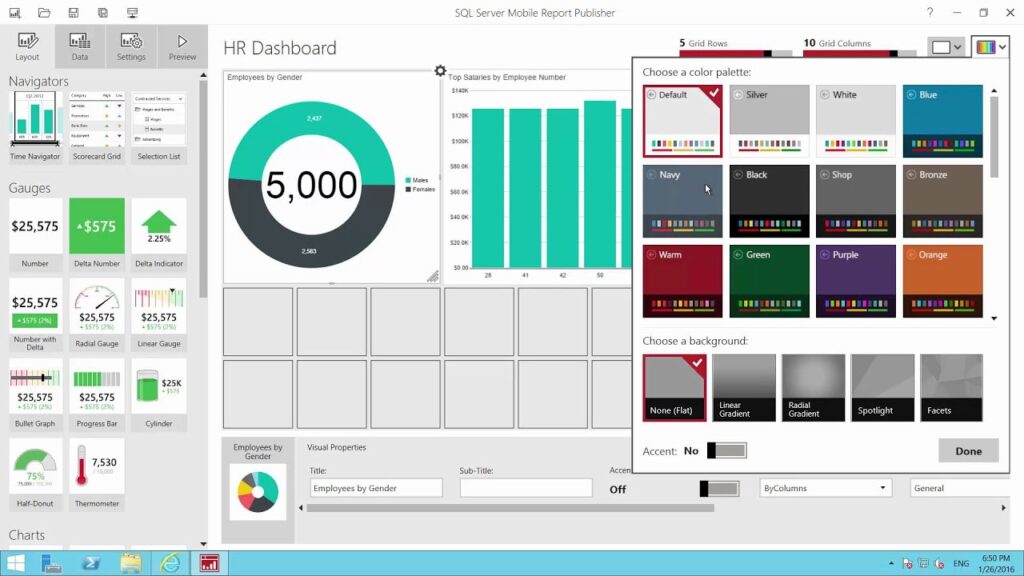The image size is (1024, 576).
Task: Click the Save report icon
Action: (x=71, y=12)
